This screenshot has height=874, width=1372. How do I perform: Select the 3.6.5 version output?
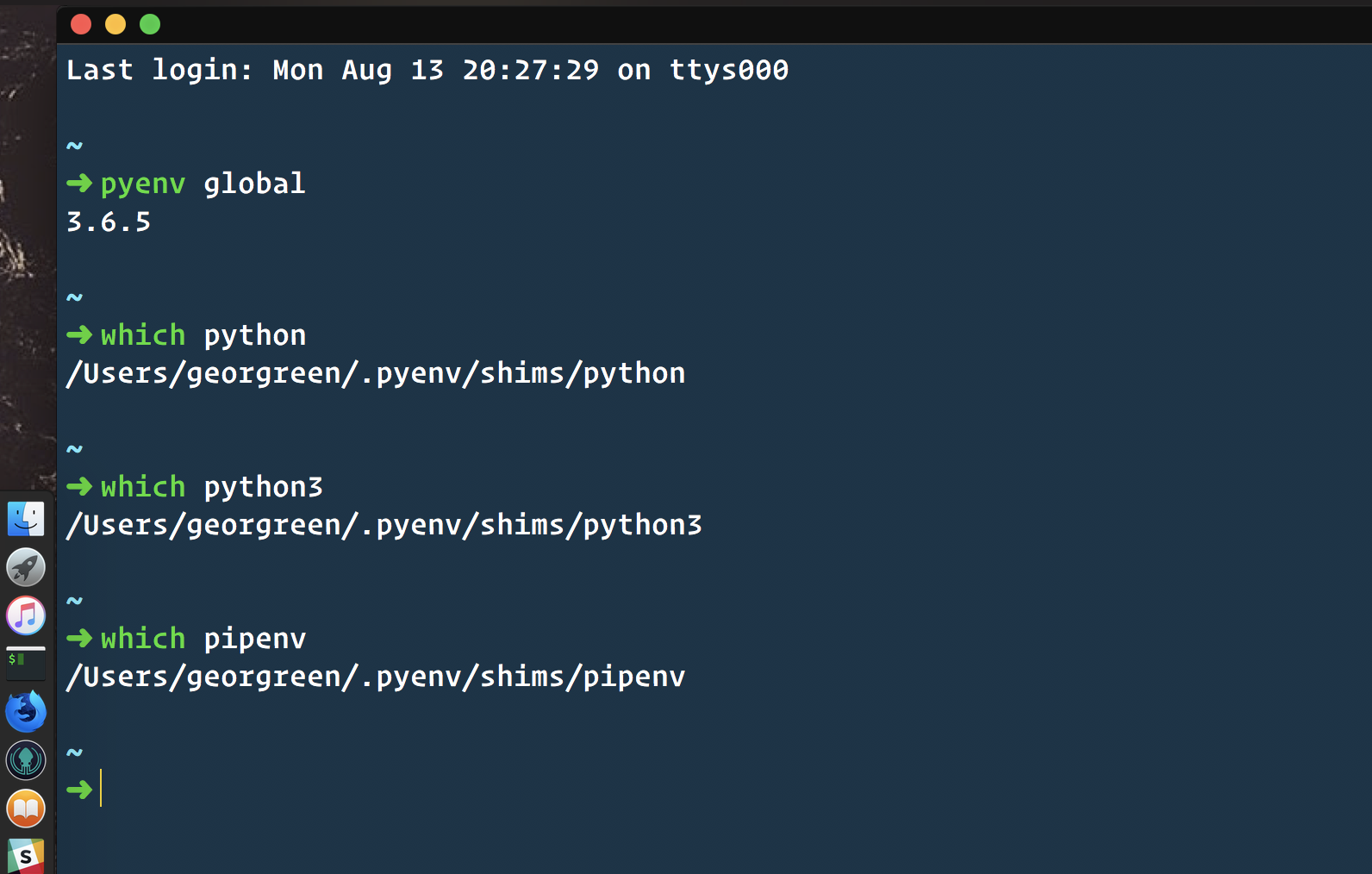point(108,222)
